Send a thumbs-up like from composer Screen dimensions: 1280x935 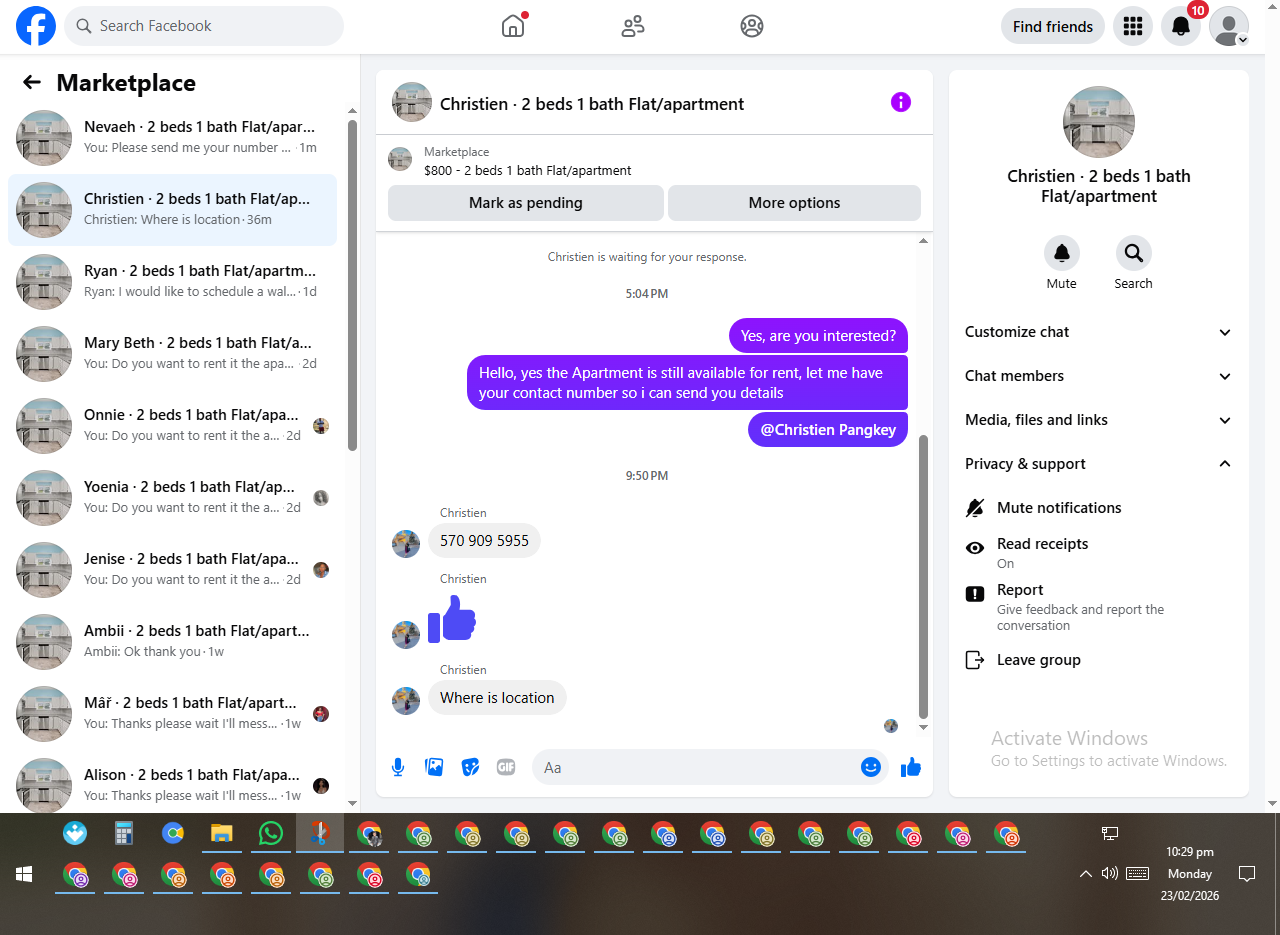(910, 767)
